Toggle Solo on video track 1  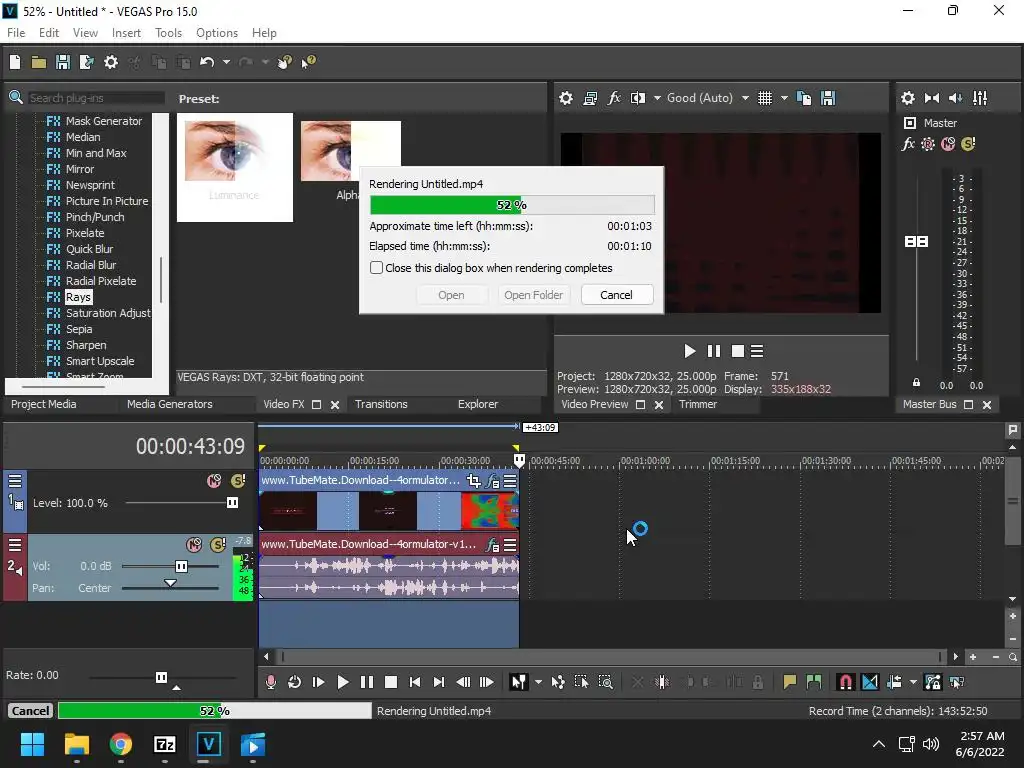pos(238,481)
